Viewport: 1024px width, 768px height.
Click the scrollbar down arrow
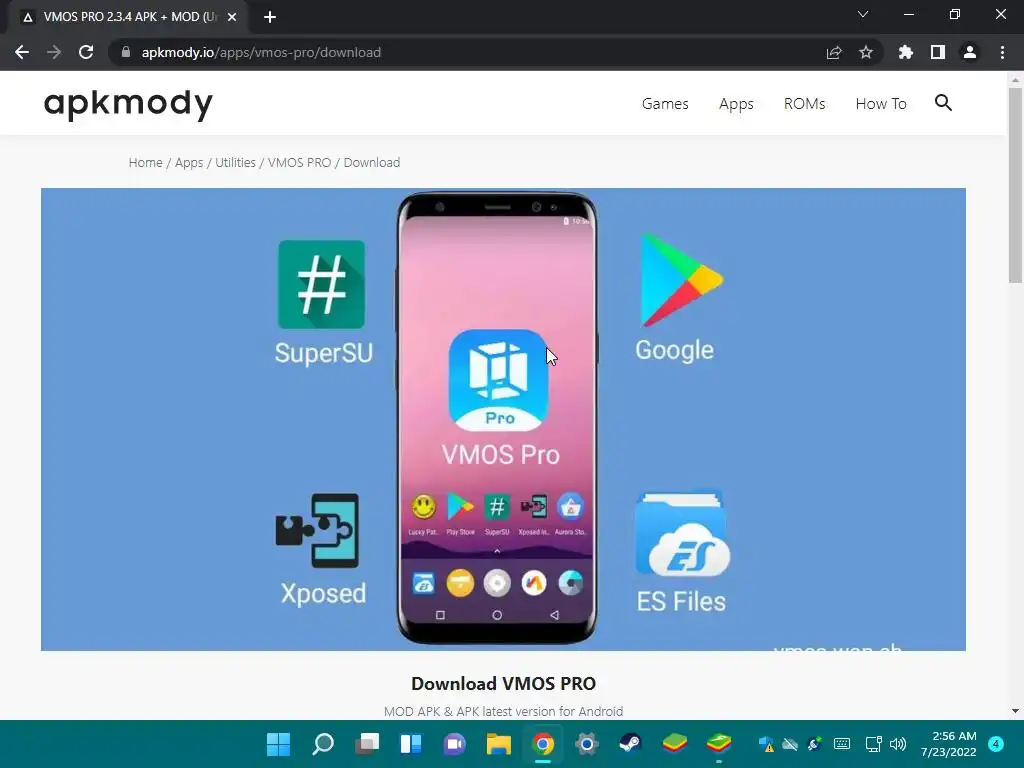pyautogui.click(x=1015, y=711)
